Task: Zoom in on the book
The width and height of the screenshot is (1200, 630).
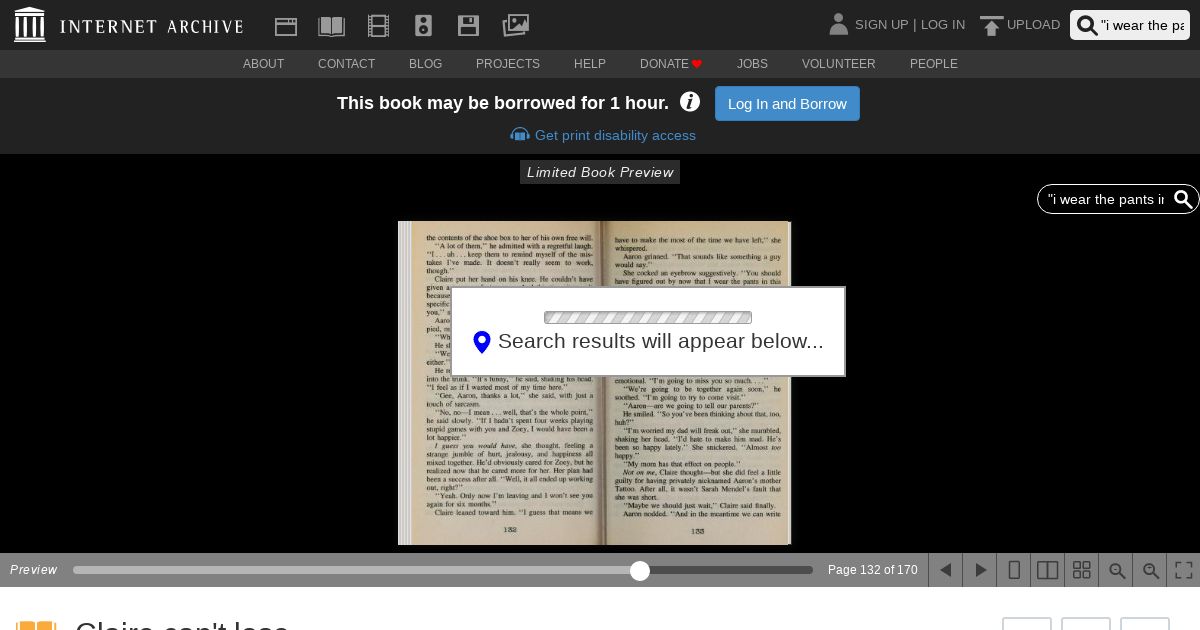Action: tap(1149, 570)
